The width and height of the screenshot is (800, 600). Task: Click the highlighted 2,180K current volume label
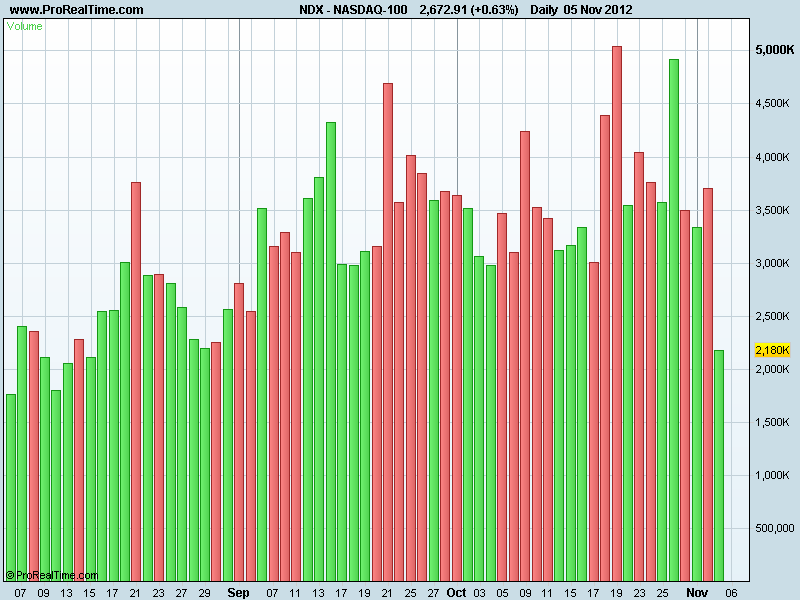(x=772, y=350)
